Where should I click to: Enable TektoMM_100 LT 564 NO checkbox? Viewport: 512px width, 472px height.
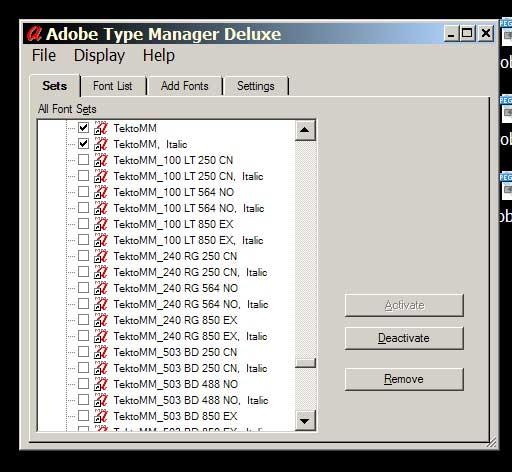tap(83, 191)
